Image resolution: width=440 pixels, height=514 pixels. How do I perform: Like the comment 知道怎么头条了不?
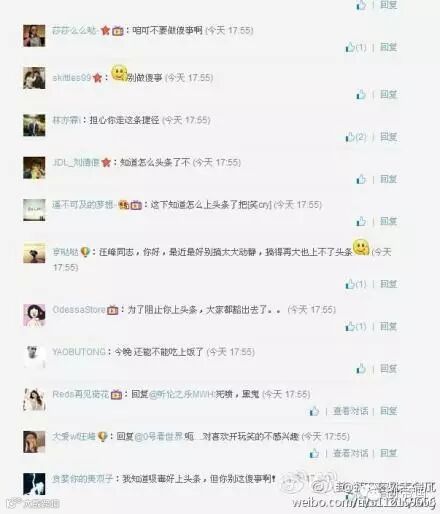click(x=361, y=179)
